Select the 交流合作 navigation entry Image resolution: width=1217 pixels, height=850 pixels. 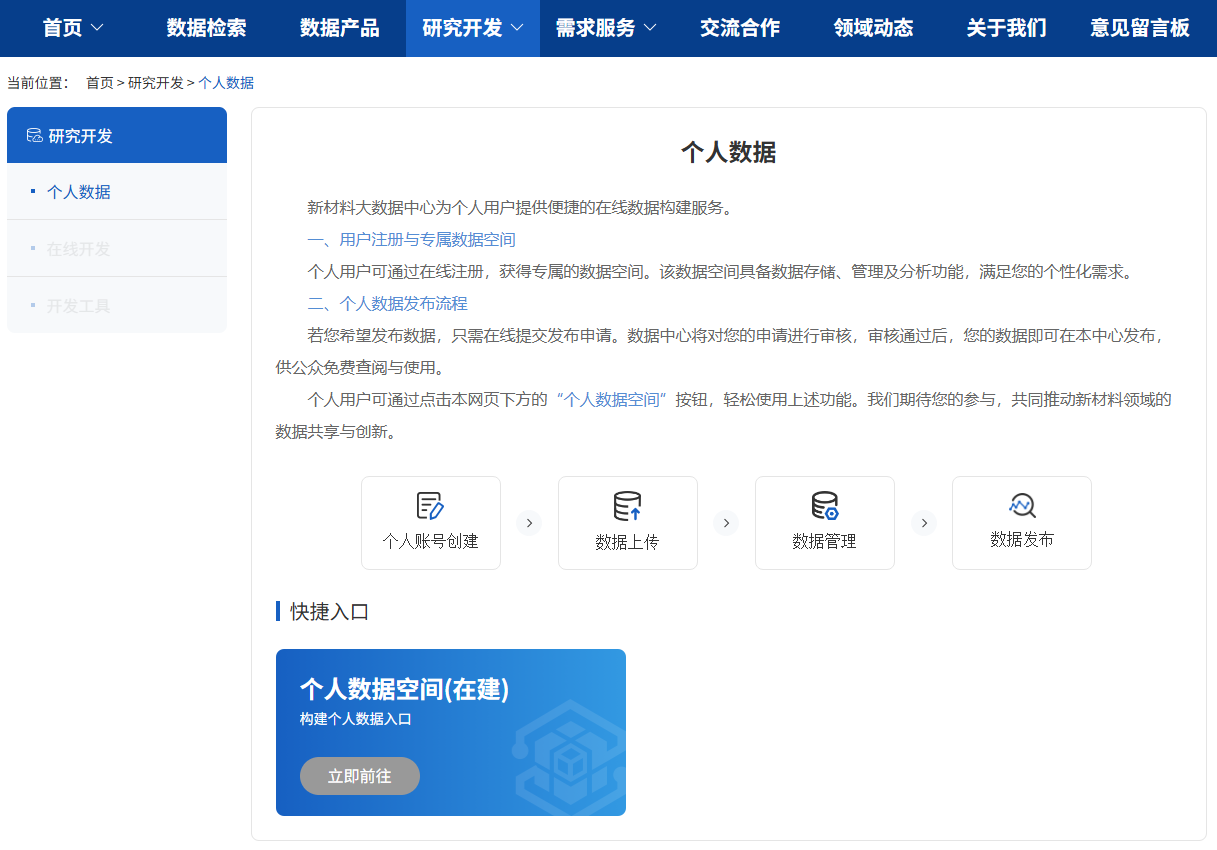point(739,28)
